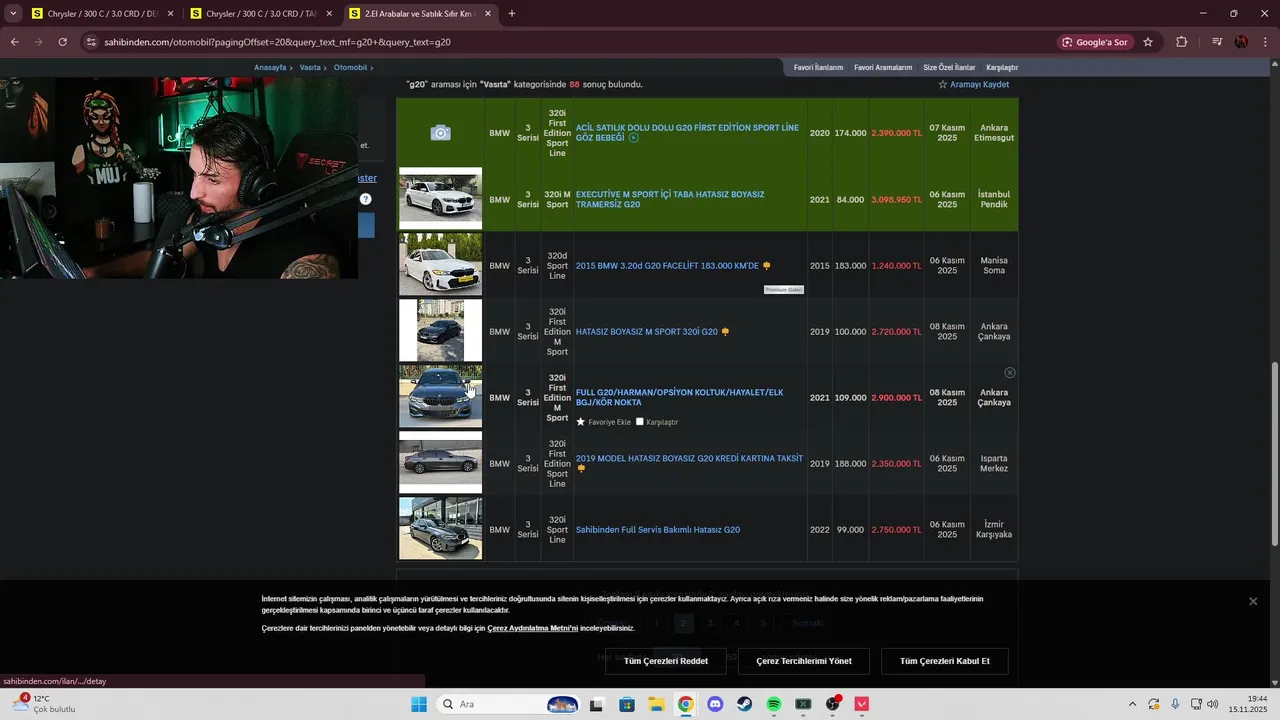Show hidden system tray icons

coord(1132,704)
